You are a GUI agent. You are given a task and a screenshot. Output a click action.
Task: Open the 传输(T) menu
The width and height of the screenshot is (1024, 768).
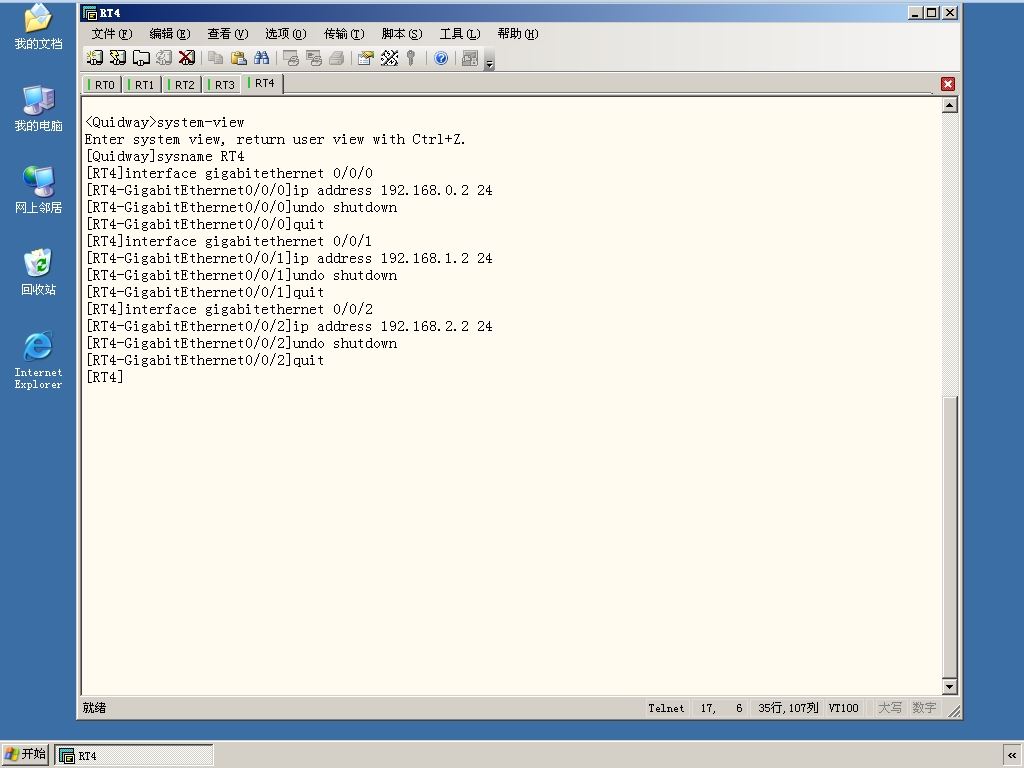pos(344,33)
